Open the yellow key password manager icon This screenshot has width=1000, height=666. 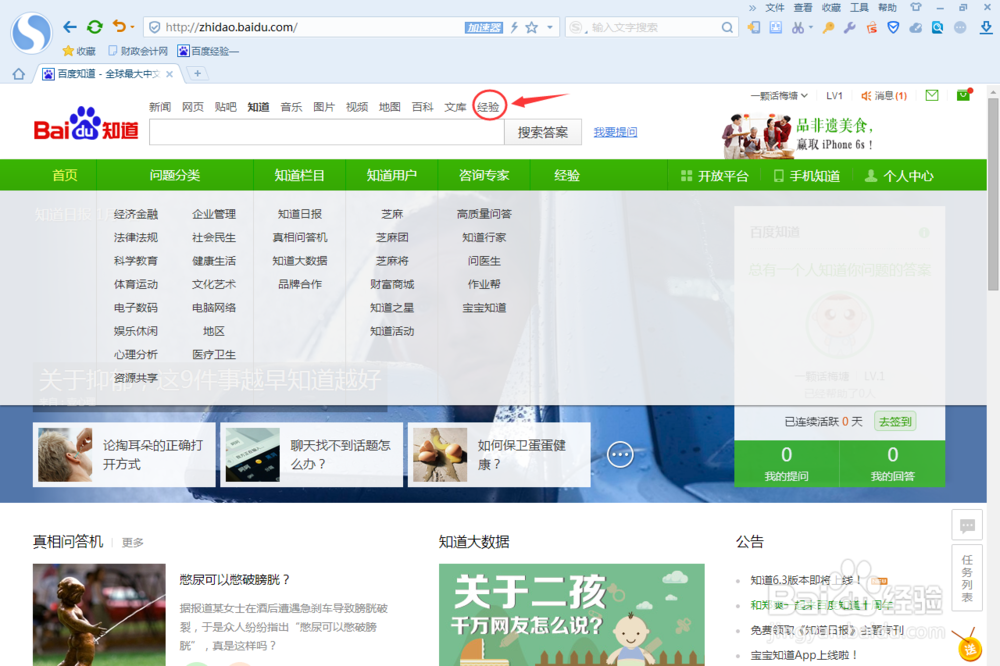point(828,27)
